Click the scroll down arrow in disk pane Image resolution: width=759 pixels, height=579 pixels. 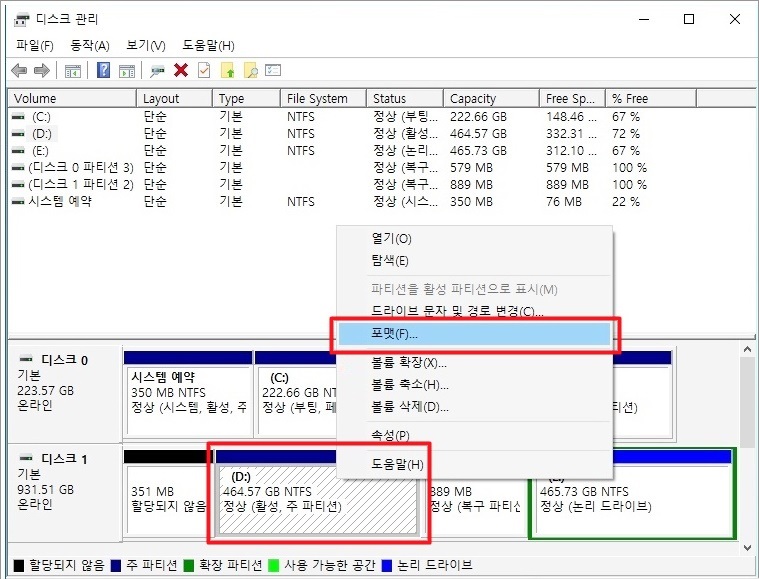747,548
